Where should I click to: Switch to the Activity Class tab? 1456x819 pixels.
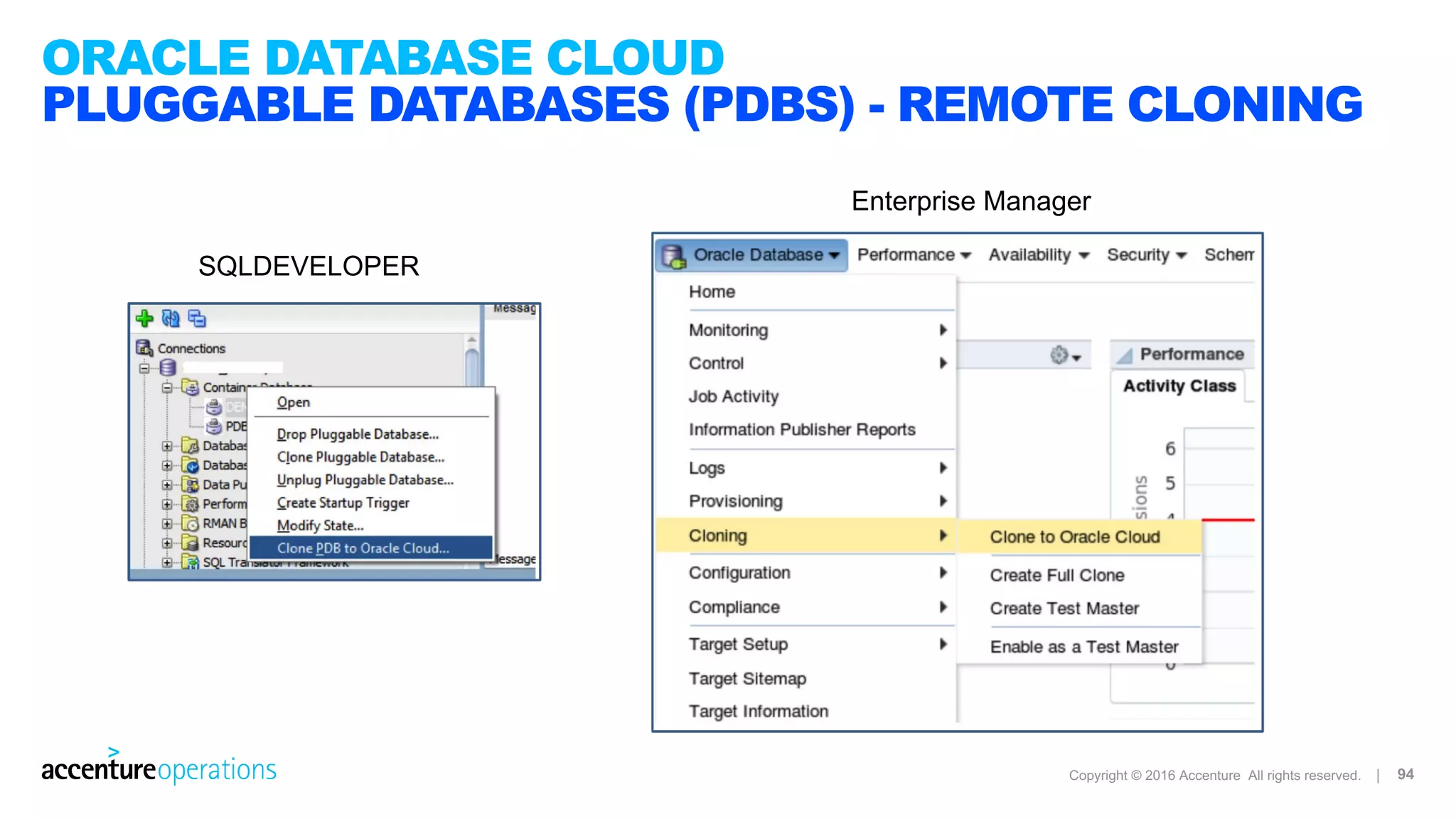1179,386
